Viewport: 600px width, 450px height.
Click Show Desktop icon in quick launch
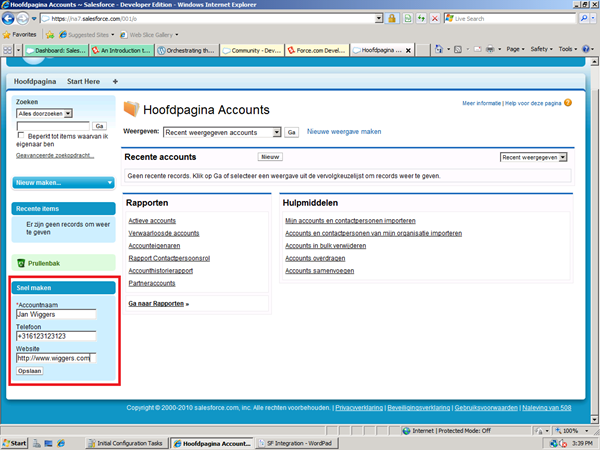pyautogui.click(x=48, y=443)
